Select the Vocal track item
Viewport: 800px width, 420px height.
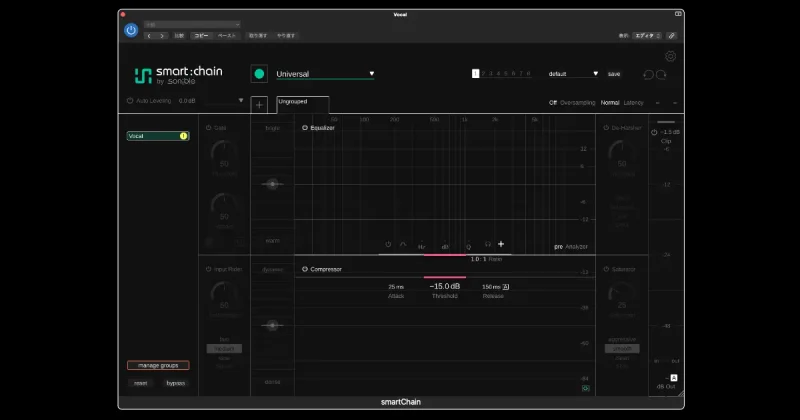click(x=158, y=136)
